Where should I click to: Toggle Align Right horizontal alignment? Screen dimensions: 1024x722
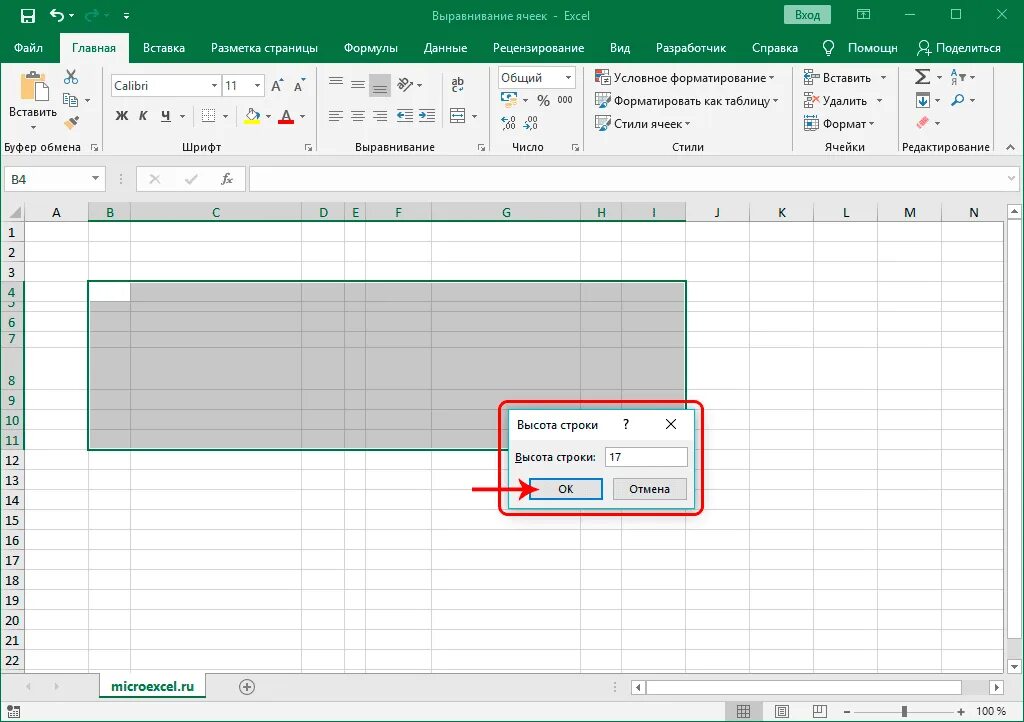click(380, 116)
